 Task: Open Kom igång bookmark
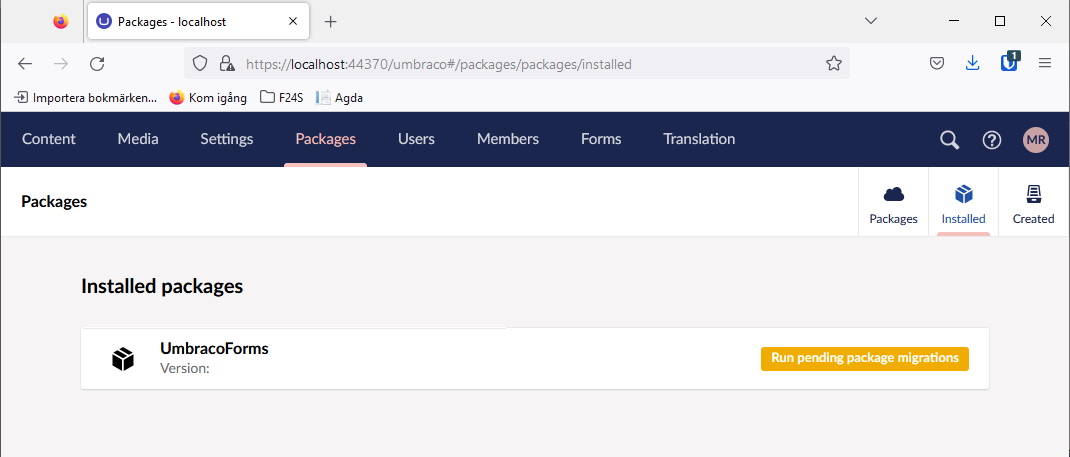(x=208, y=98)
